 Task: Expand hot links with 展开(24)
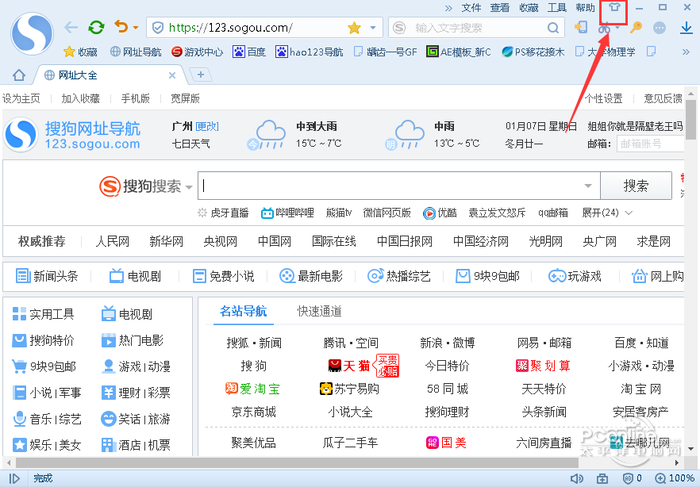607,213
